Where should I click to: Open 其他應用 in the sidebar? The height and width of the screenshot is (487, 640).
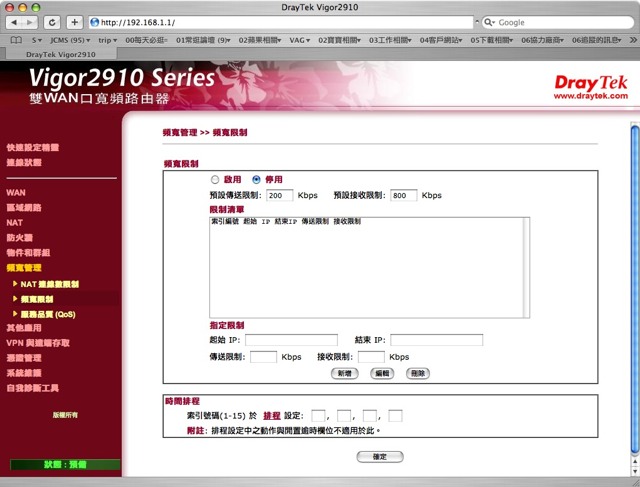tap(24, 328)
